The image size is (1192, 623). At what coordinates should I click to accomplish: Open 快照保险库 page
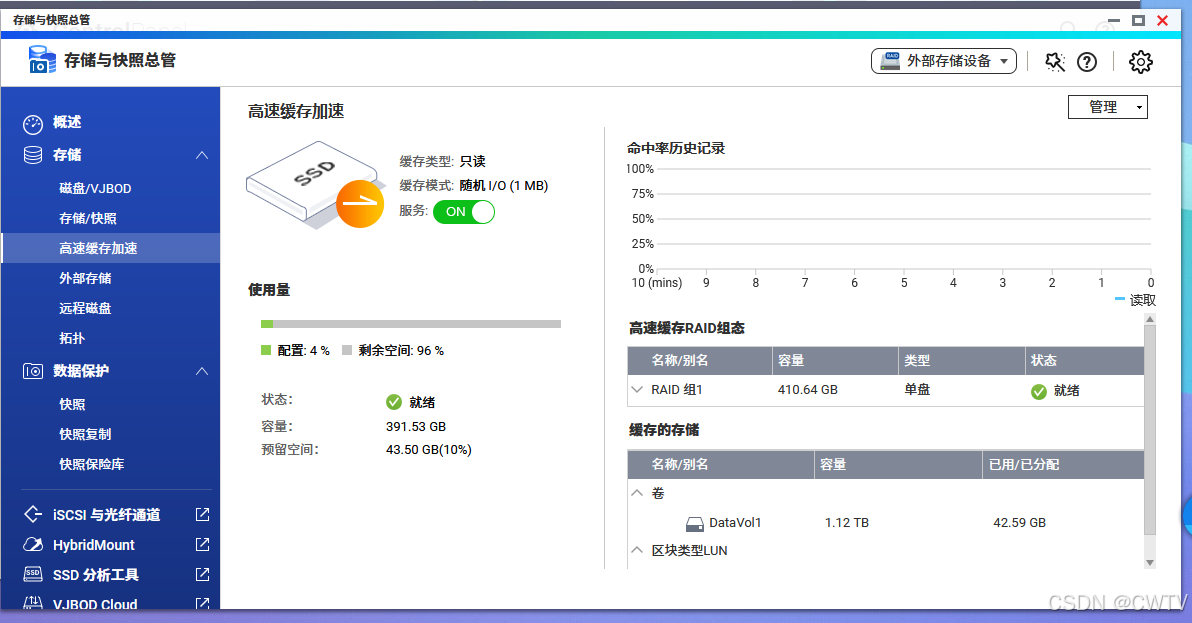click(92, 464)
